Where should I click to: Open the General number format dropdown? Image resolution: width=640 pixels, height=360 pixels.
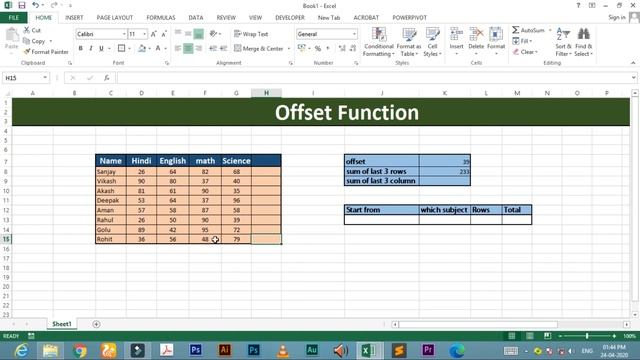(x=354, y=34)
